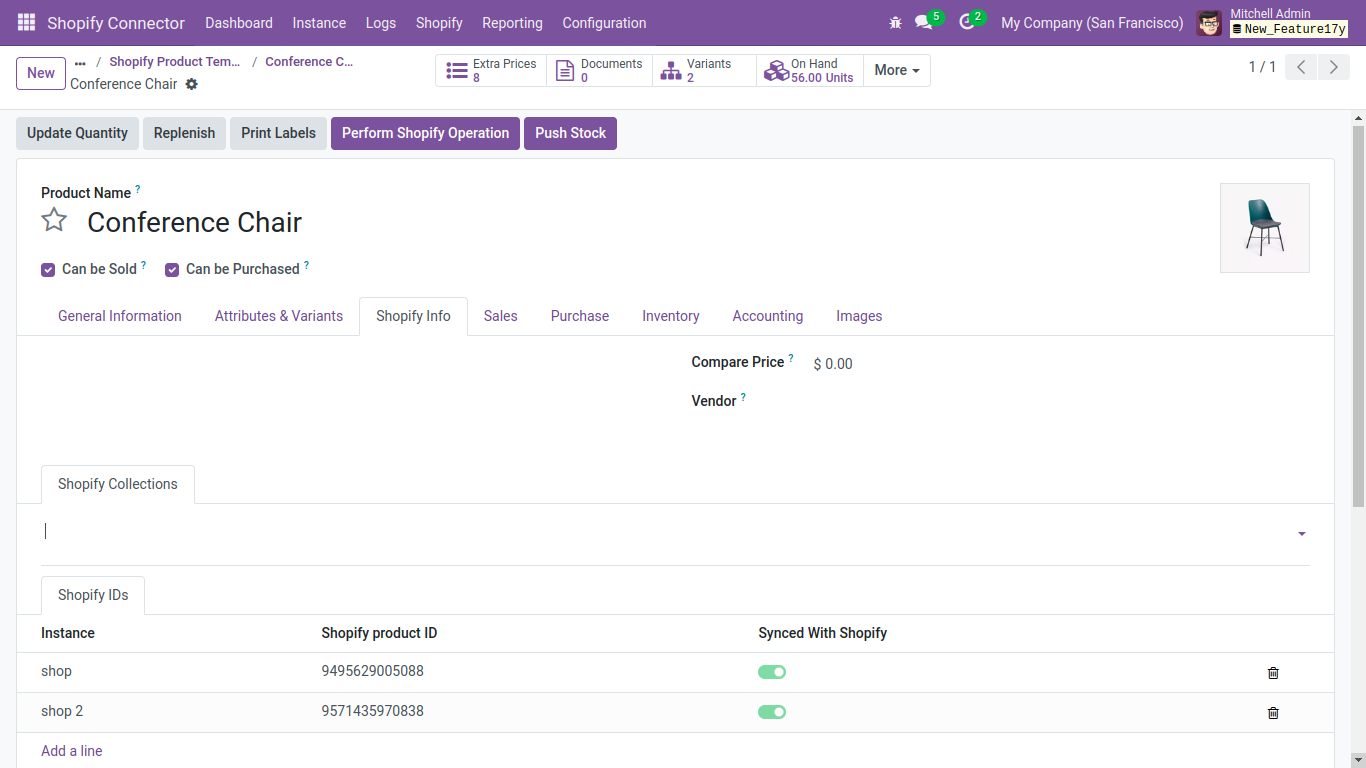This screenshot has height=768, width=1366.
Task: Delete the 'shop' Shopify ID row
Action: [x=1273, y=673]
